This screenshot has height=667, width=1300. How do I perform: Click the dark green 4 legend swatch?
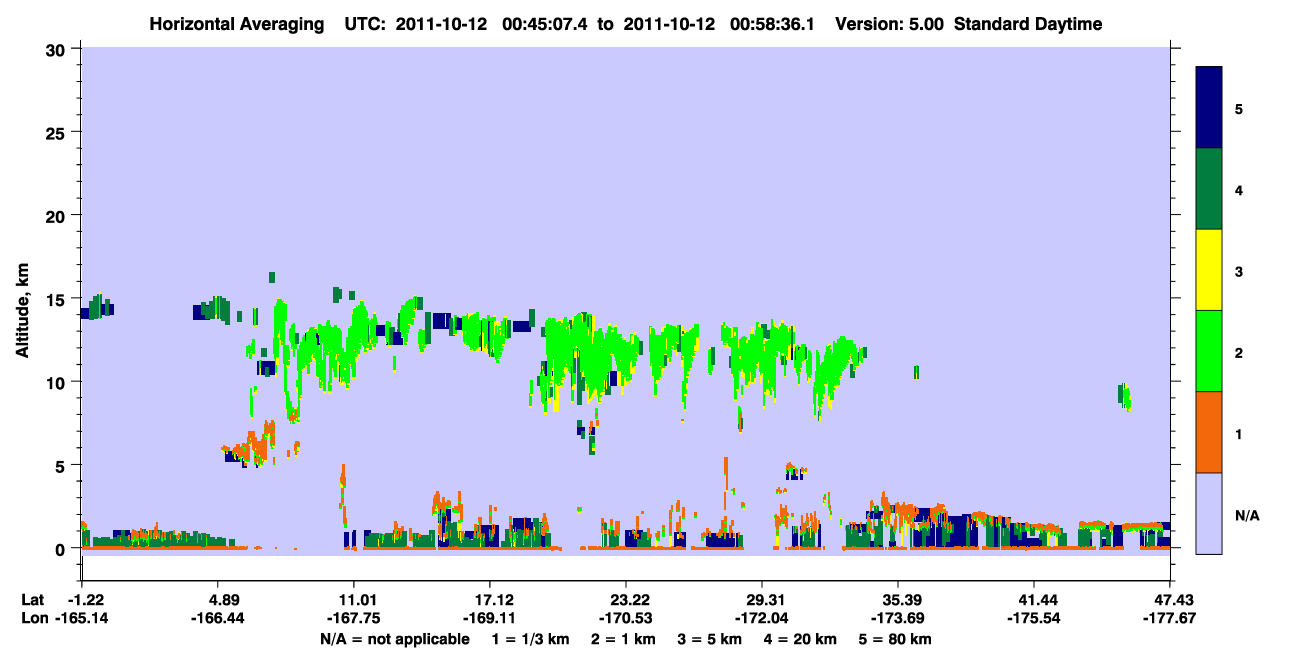tap(1210, 189)
